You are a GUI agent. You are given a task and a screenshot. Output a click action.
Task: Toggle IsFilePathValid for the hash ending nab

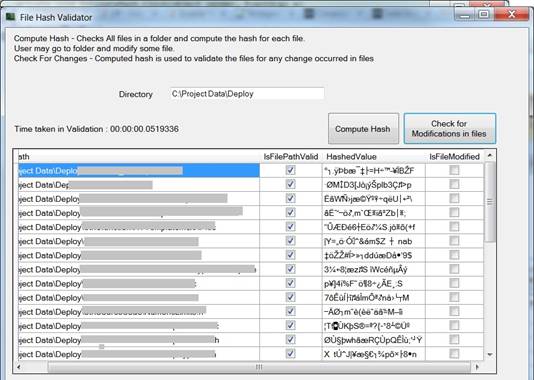[x=290, y=241]
